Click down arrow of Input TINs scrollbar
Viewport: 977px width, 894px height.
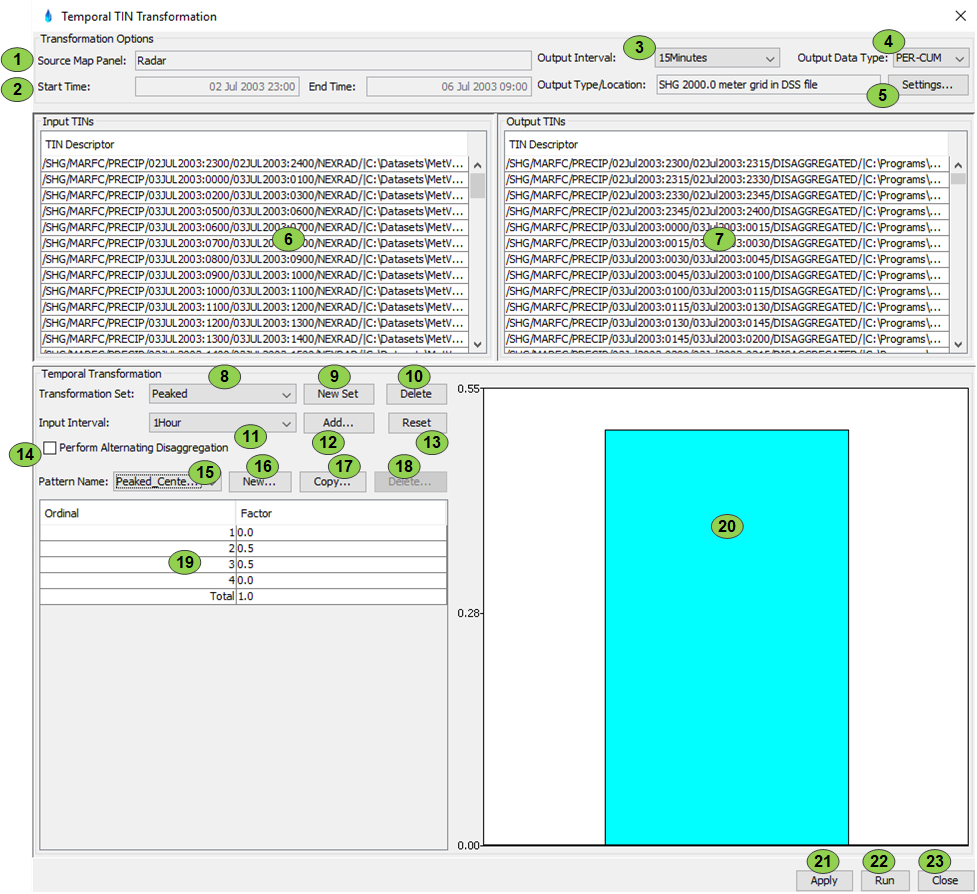pyautogui.click(x=477, y=345)
